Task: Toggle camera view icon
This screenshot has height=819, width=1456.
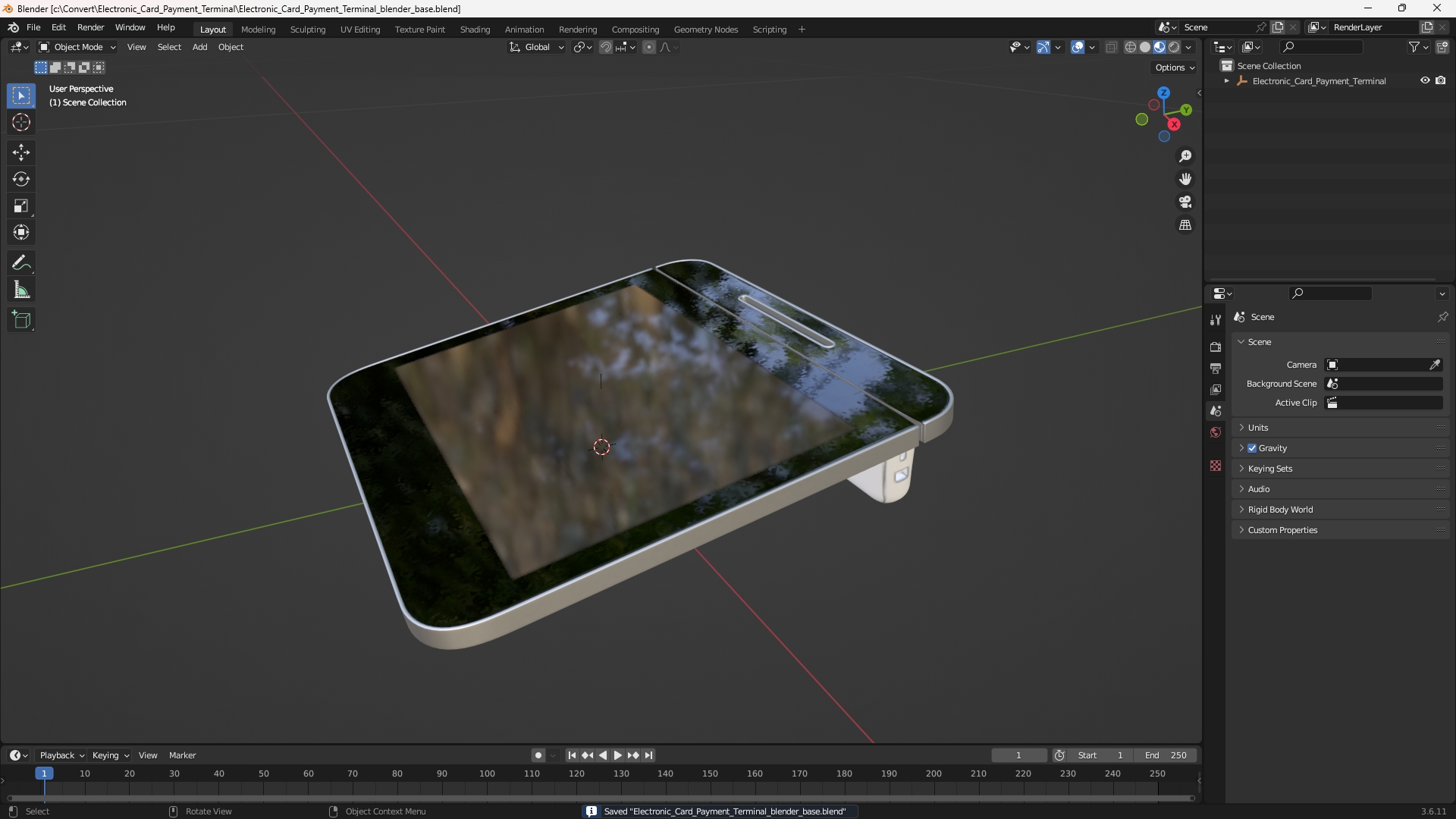Action: [1185, 202]
